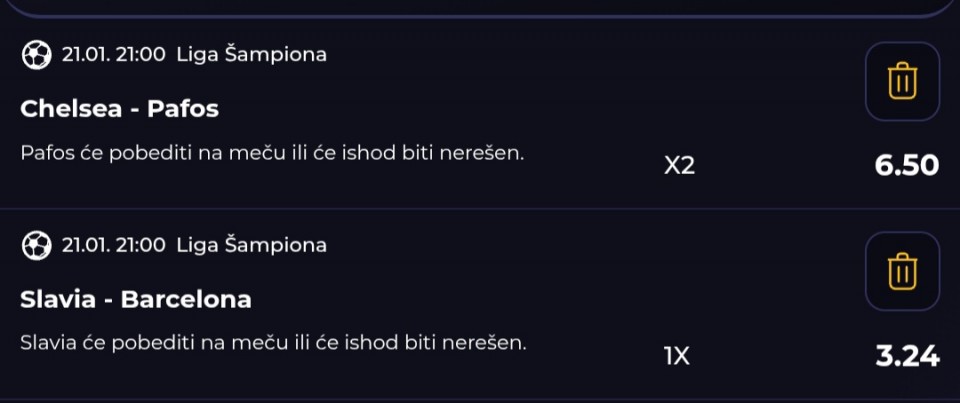Click the 21.01. date on Chelsea match
The height and width of the screenshot is (403, 960).
point(86,55)
